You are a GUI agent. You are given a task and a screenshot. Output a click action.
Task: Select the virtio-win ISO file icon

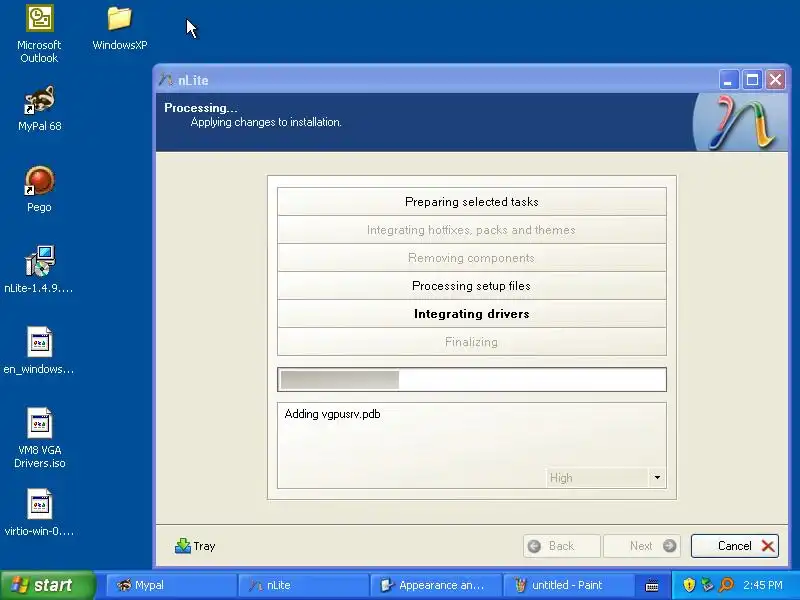39,513
